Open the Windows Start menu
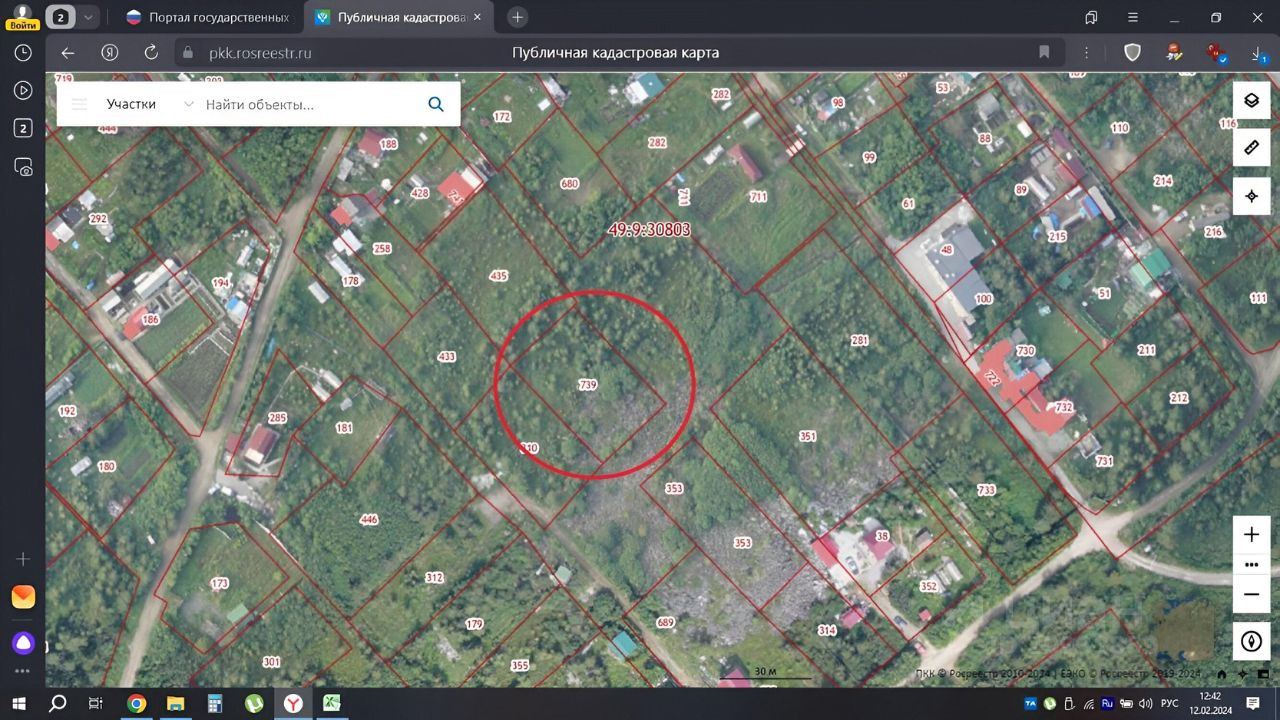The height and width of the screenshot is (720, 1280). click(19, 704)
